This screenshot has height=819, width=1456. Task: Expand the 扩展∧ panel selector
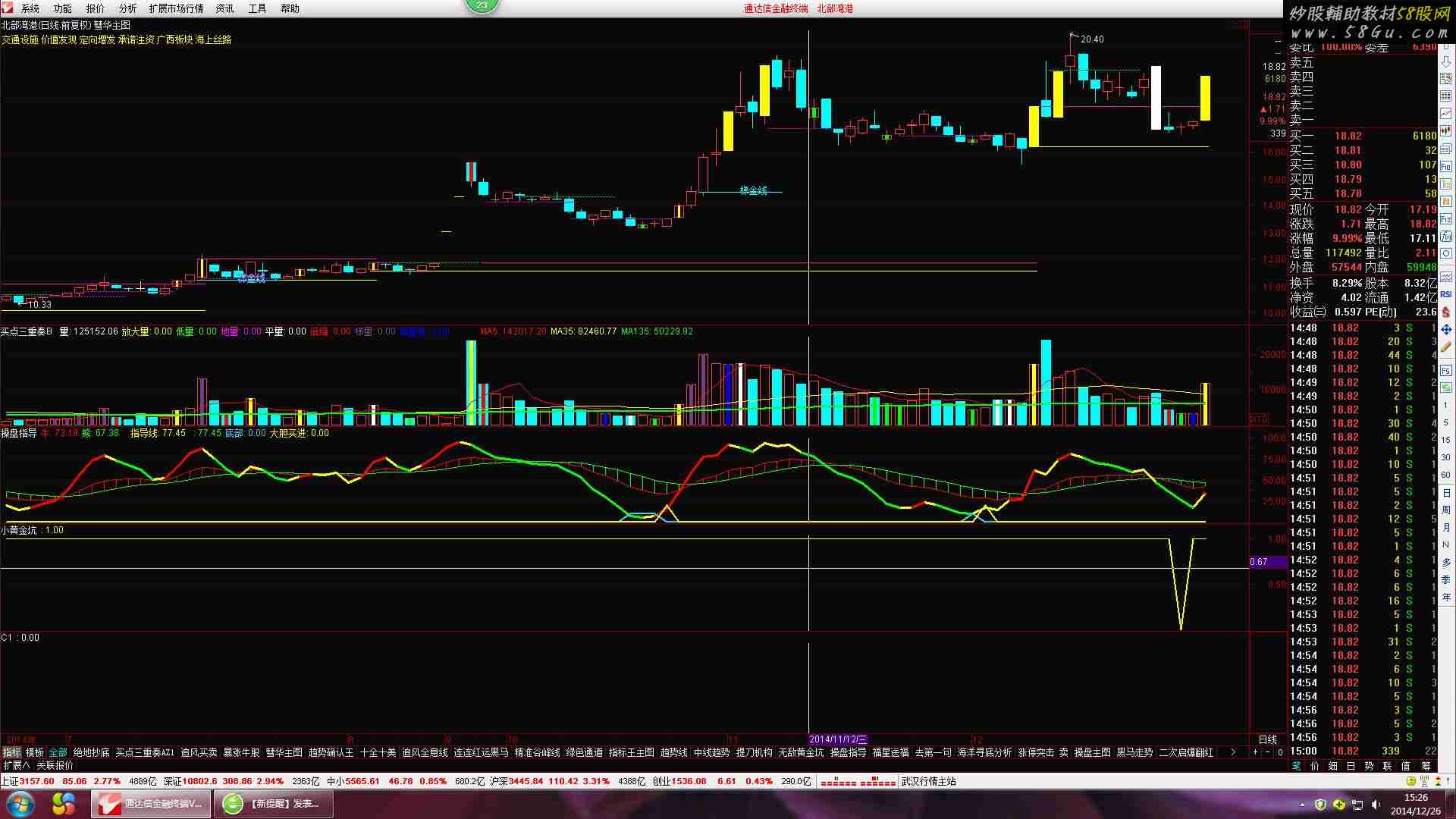coord(16,765)
